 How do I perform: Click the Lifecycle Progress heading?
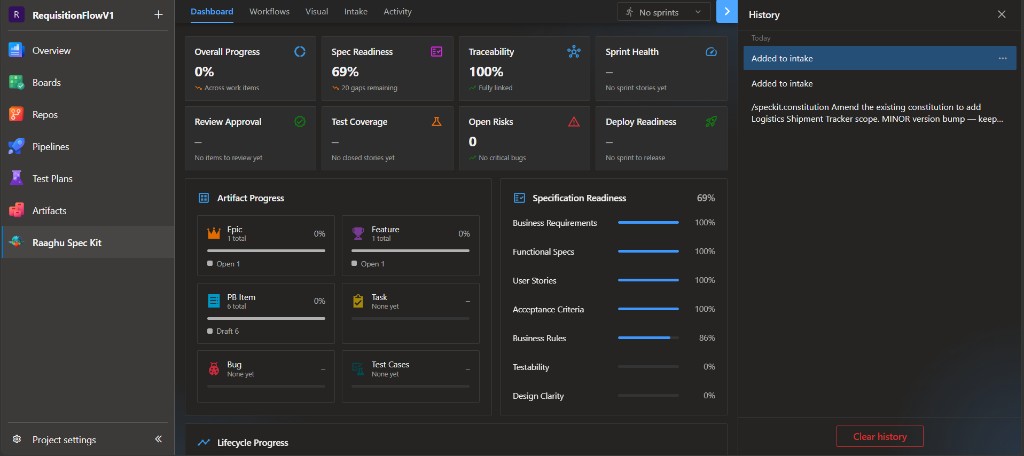coord(253,443)
